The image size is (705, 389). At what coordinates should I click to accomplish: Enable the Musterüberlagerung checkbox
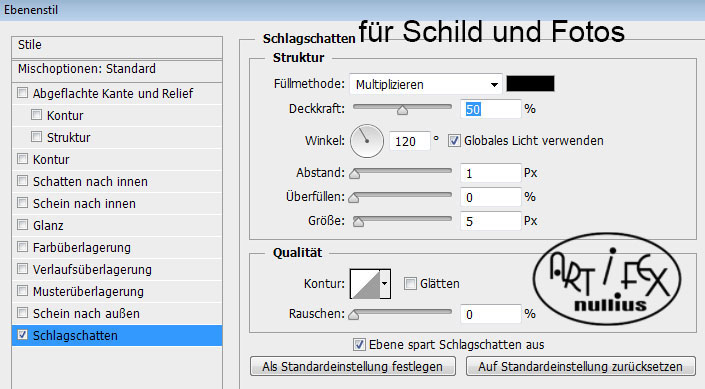[22, 291]
